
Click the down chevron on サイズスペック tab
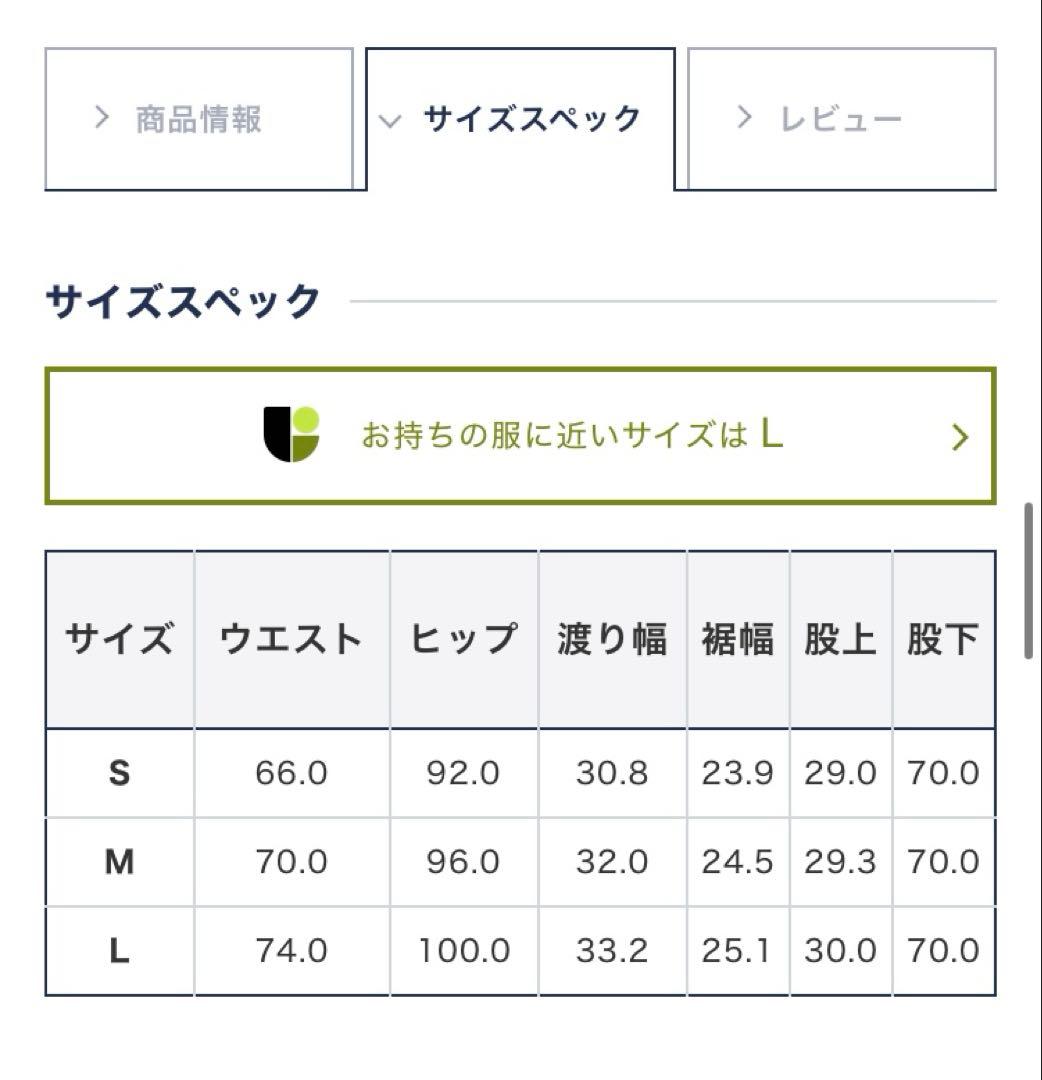[x=390, y=120]
